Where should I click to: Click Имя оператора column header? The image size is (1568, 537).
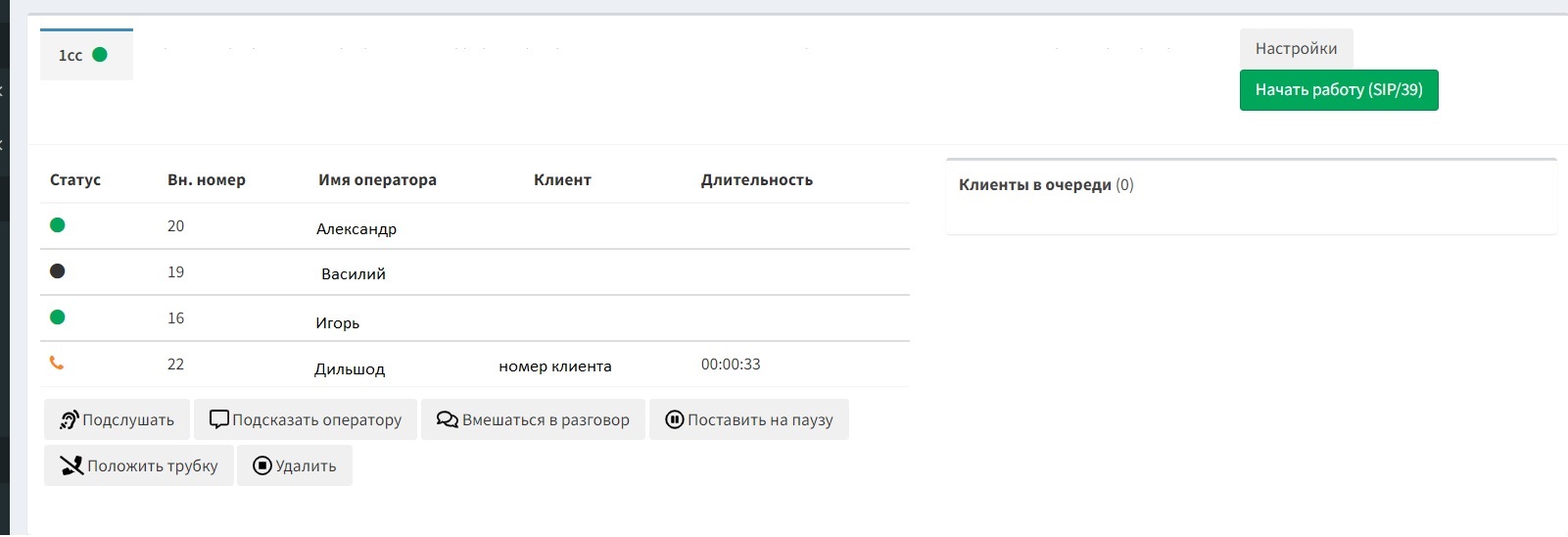point(377,180)
